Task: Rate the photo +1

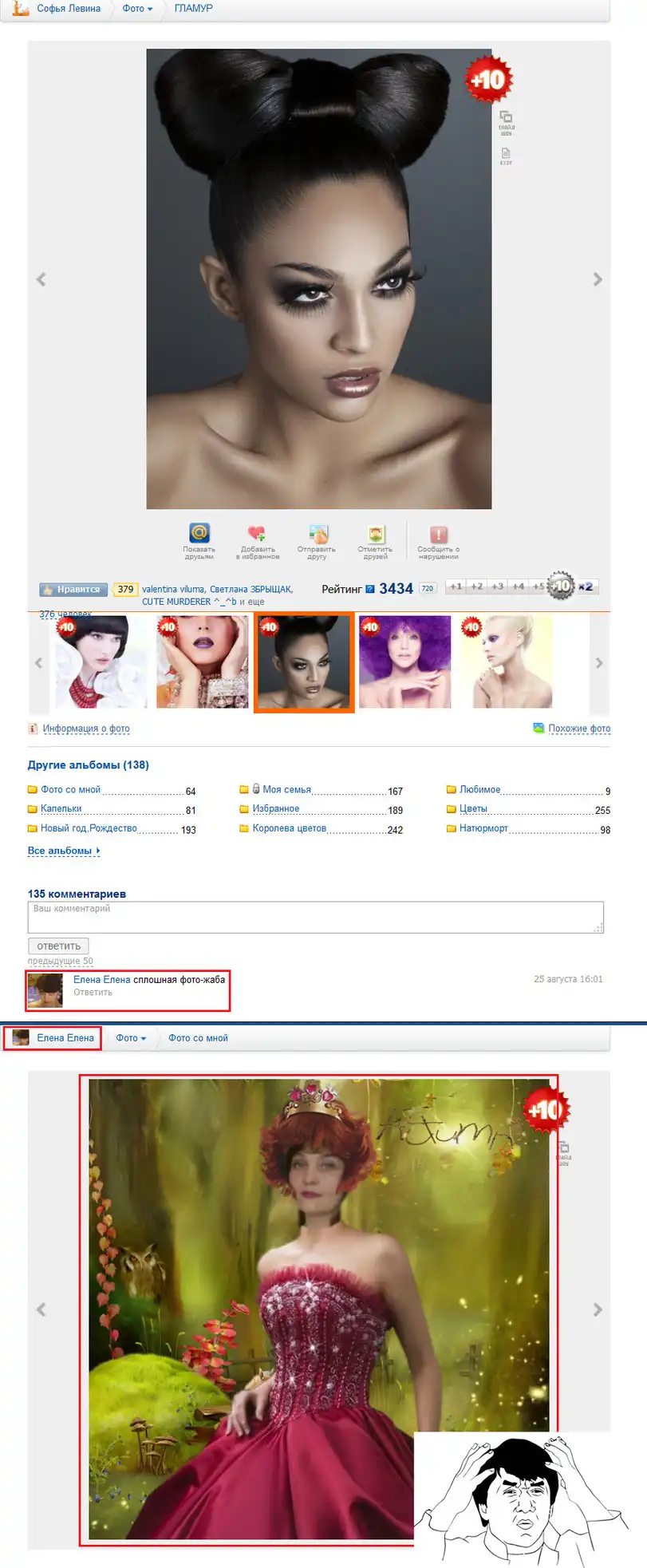Action: 456,587
